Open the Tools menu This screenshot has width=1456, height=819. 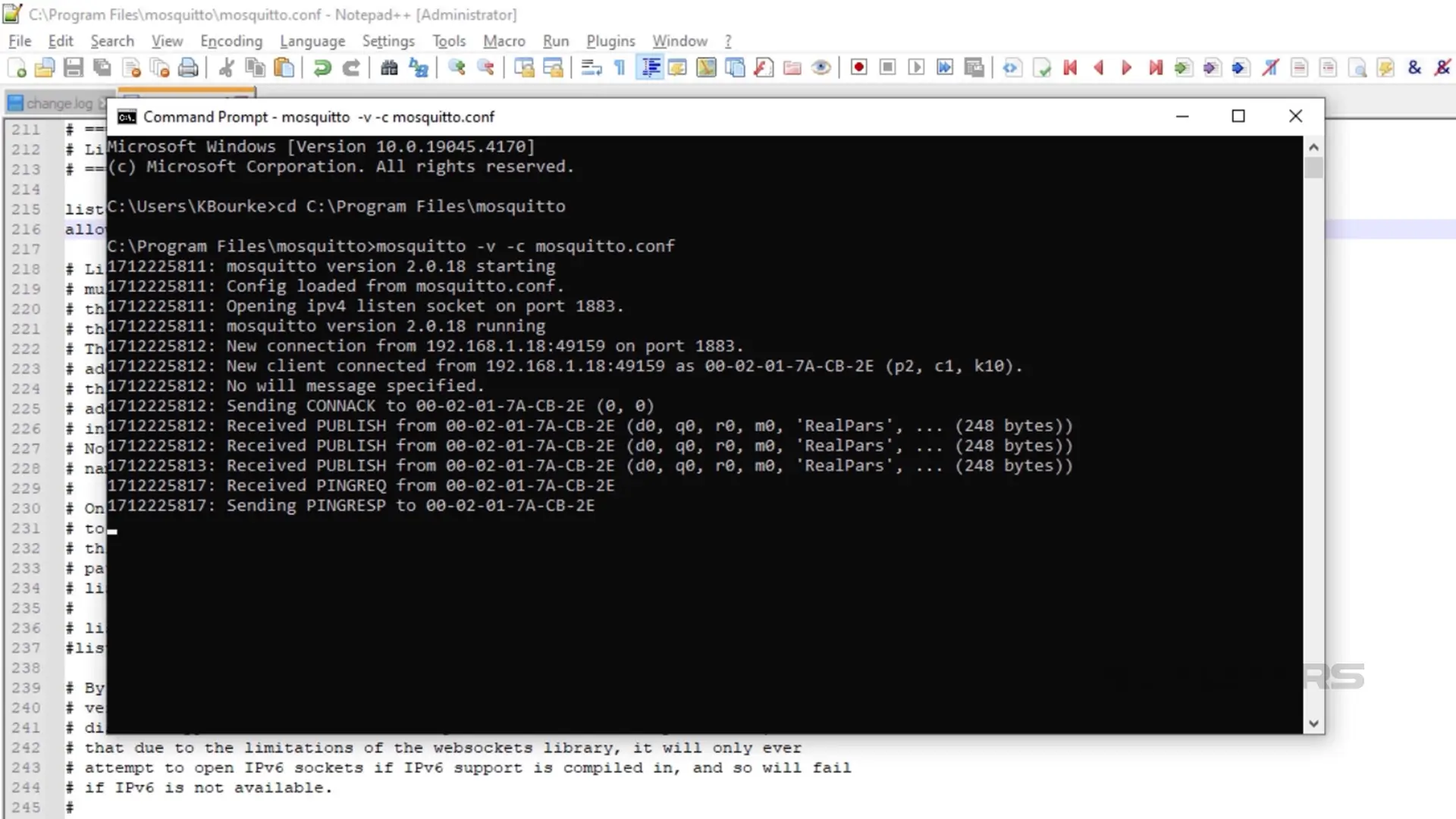click(449, 41)
